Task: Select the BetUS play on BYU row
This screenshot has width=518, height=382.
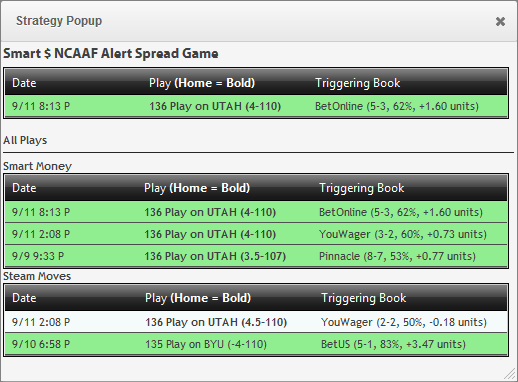Action: click(x=256, y=344)
